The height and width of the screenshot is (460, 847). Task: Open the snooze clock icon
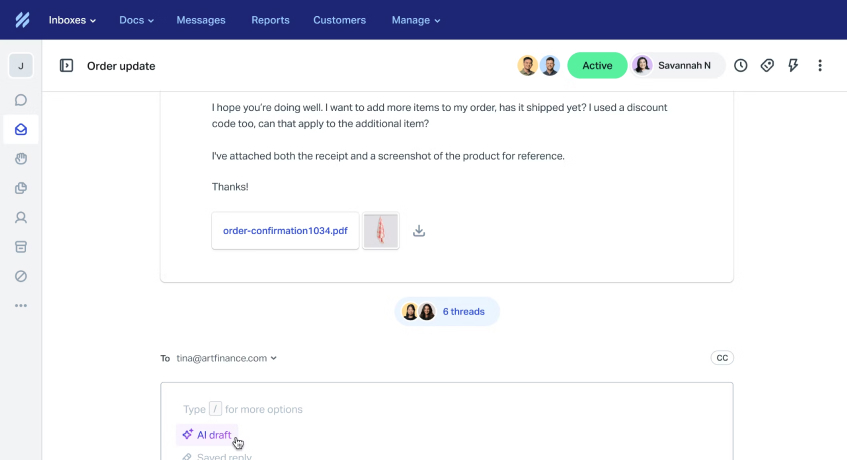(x=741, y=66)
